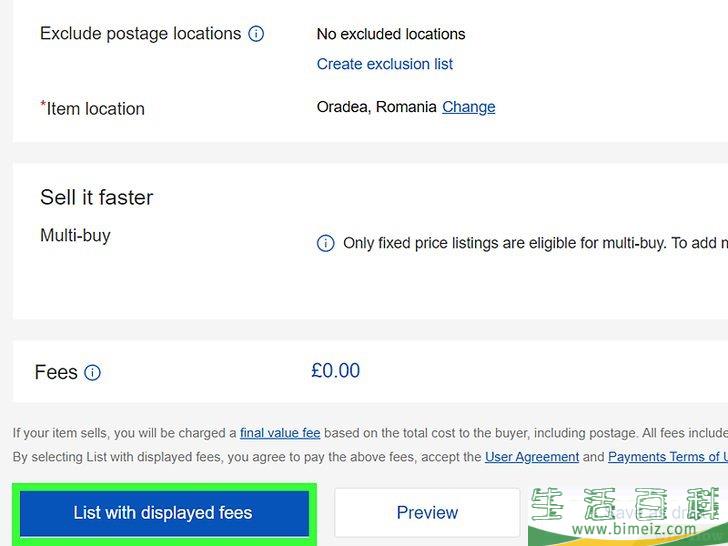Click the Fees label text
Viewport: 728px width, 546px height.
click(56, 372)
